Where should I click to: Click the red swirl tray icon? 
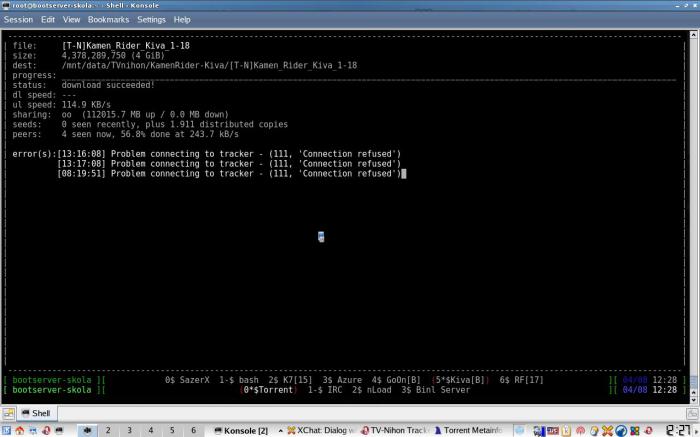[648, 431]
